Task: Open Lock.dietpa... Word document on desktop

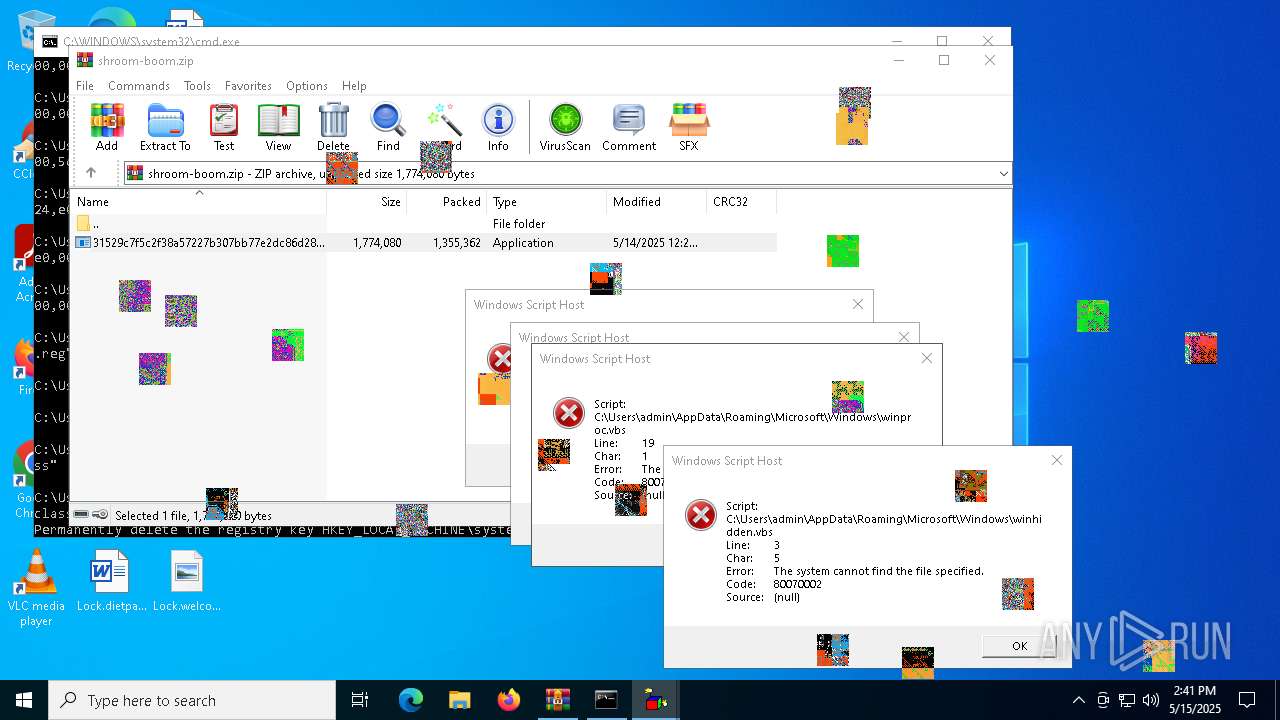Action: pos(110,582)
